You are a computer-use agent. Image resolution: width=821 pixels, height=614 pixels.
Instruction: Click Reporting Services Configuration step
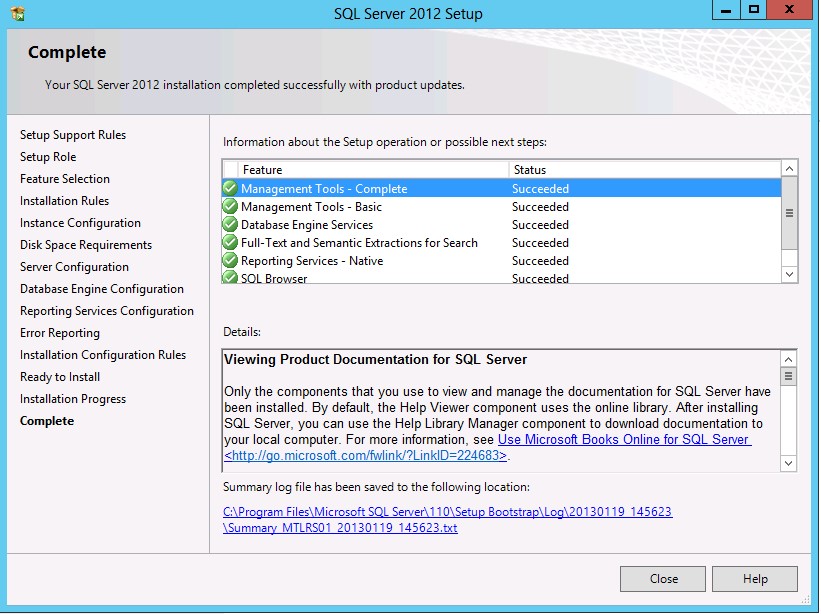coord(107,311)
